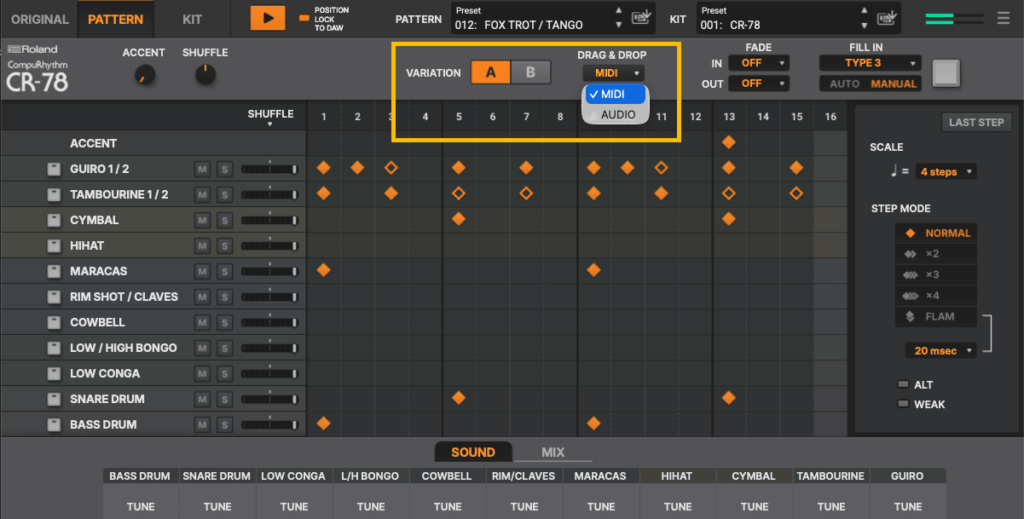Open the Fill In TYPE 3 dropdown
This screenshot has height=519, width=1024.
(870, 63)
